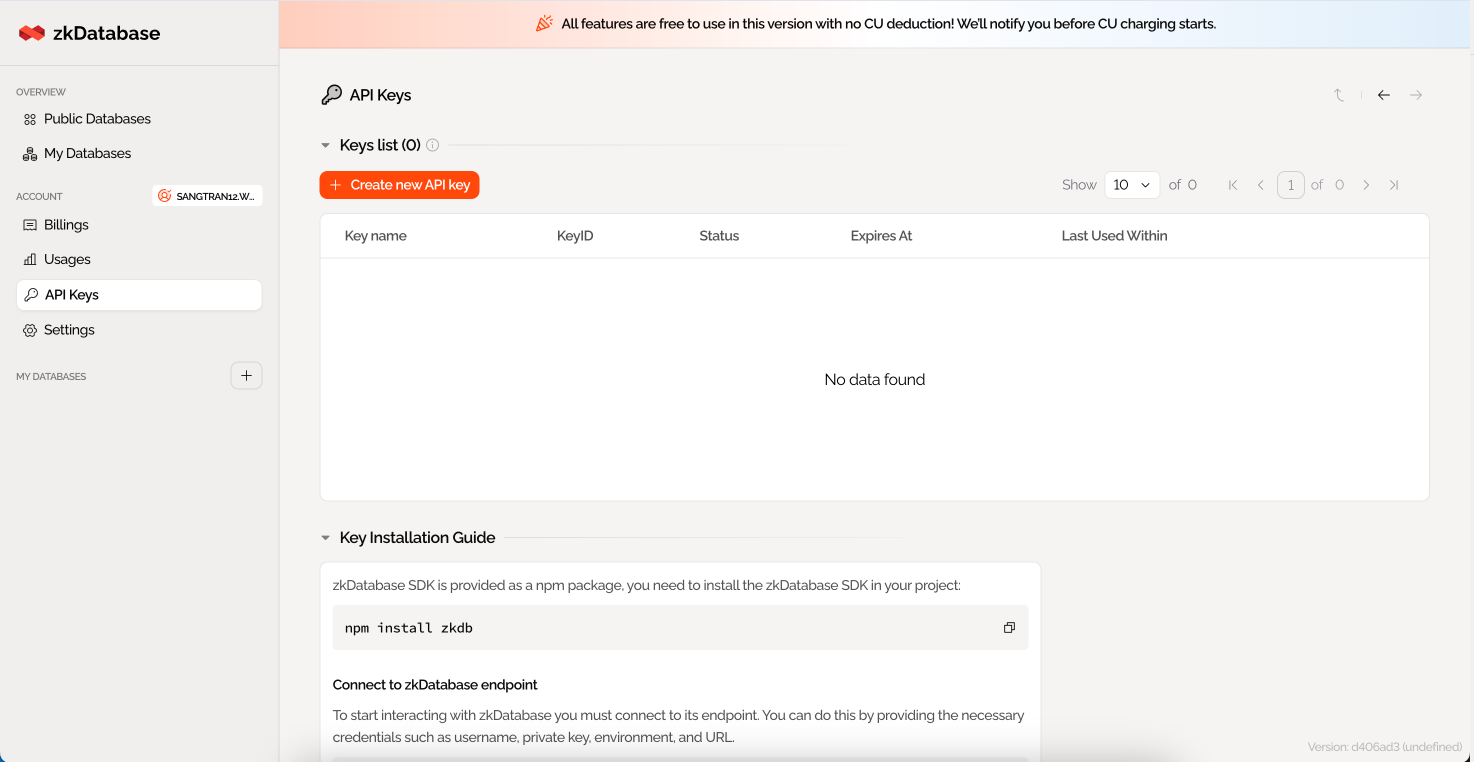The width and height of the screenshot is (1474, 762).
Task: Click the page number input field
Action: [x=1291, y=185]
